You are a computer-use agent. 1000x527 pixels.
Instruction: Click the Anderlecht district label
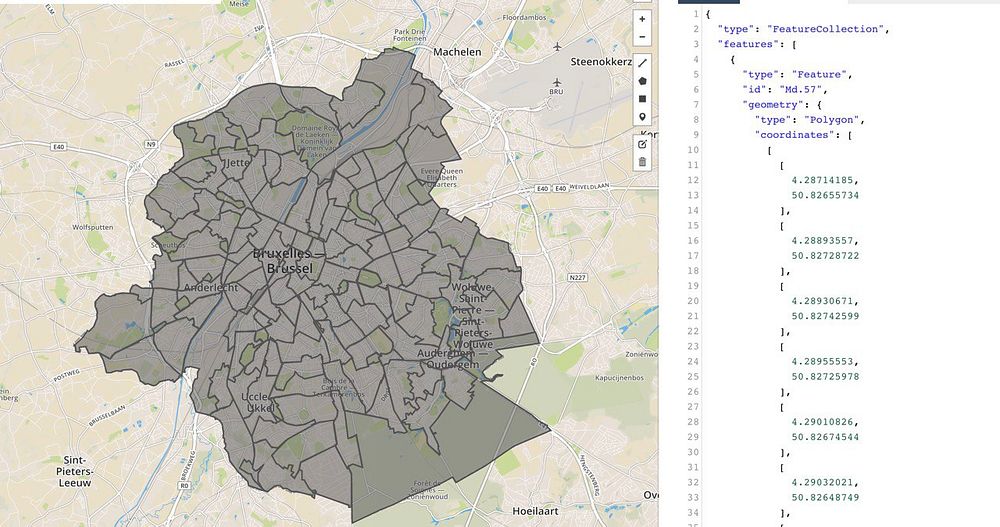point(211,288)
